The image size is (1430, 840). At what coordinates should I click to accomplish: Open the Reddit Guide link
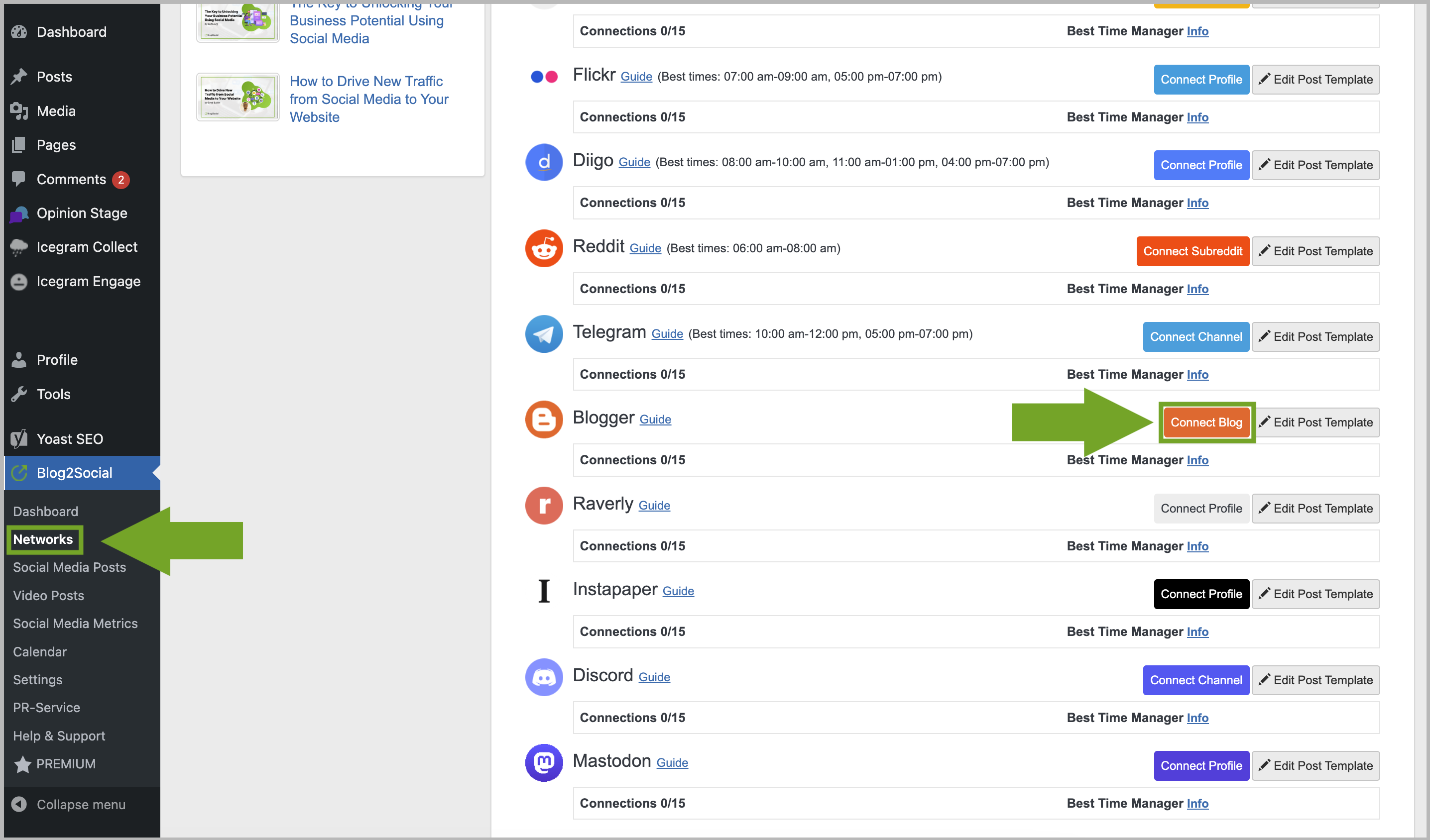click(x=645, y=248)
